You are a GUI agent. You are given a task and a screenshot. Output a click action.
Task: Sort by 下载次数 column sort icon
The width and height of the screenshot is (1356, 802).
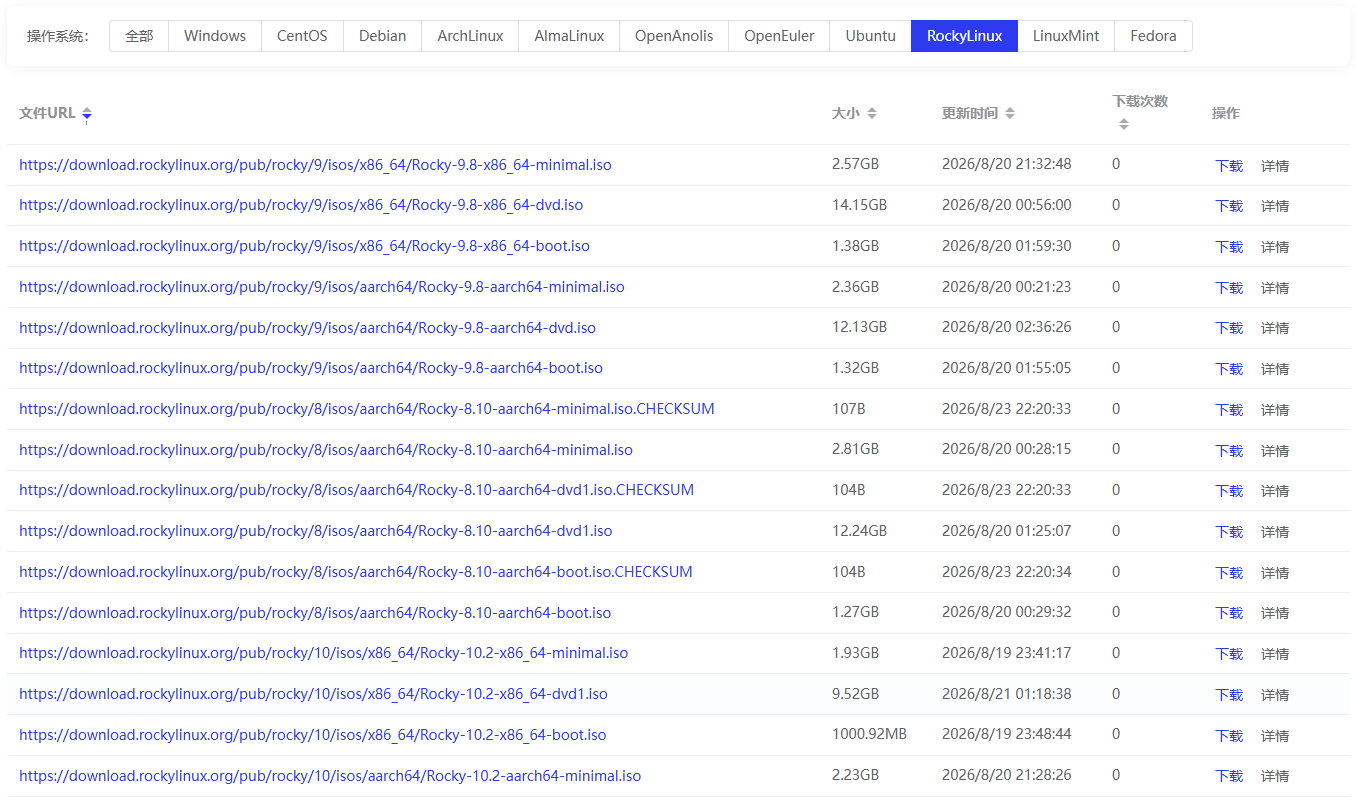click(1124, 124)
